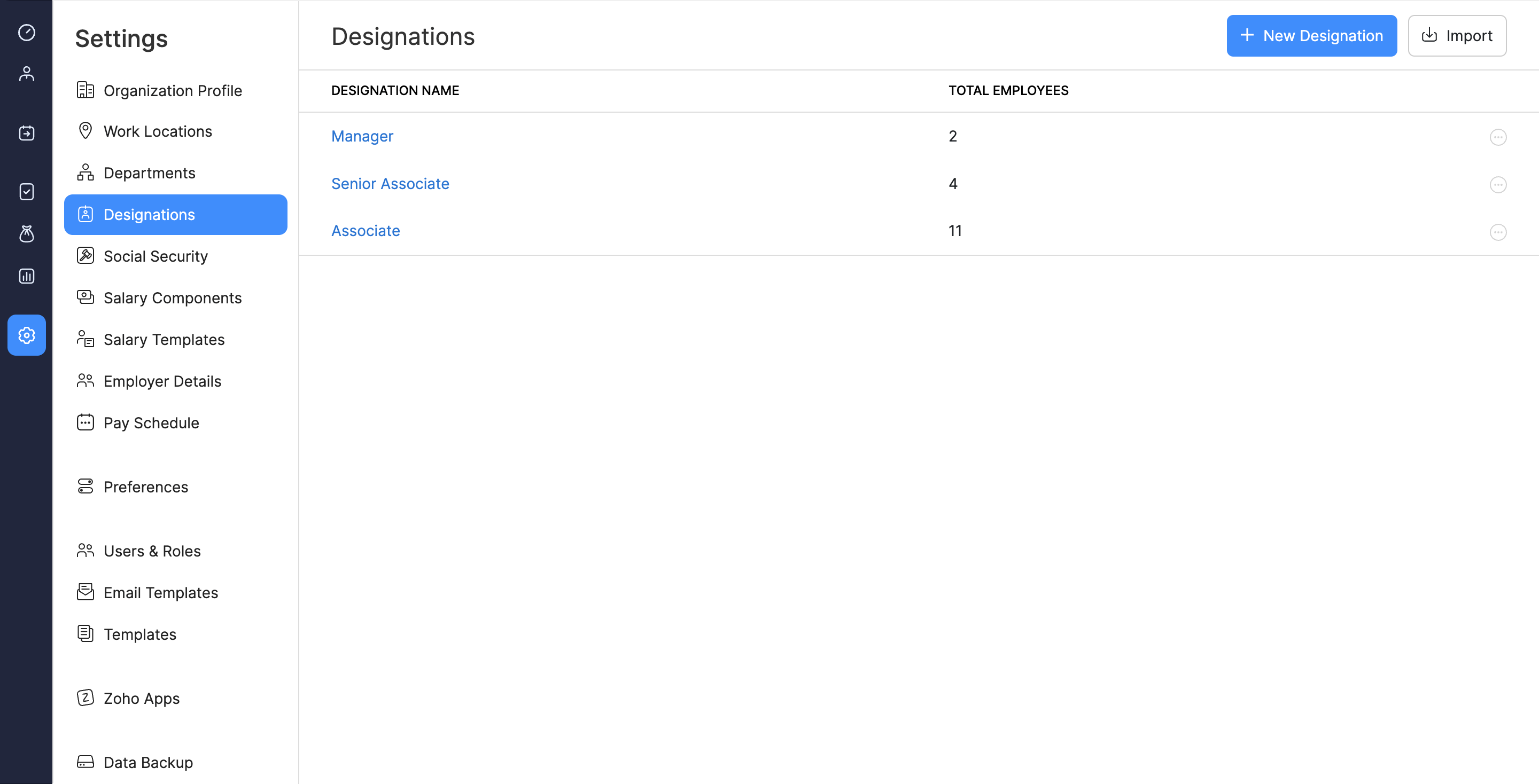The image size is (1539, 784).
Task: Open the options menu for Associate row
Action: point(1498,232)
